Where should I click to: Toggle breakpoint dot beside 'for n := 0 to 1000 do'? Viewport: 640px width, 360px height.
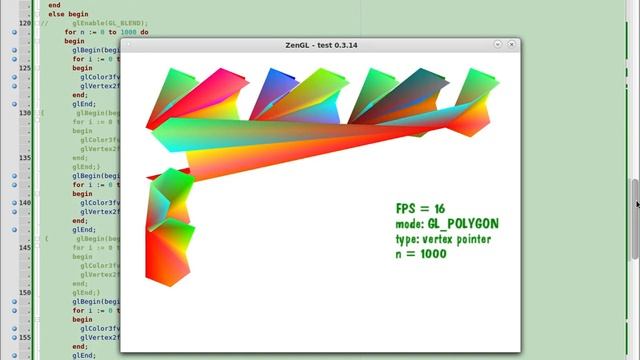click(15, 32)
